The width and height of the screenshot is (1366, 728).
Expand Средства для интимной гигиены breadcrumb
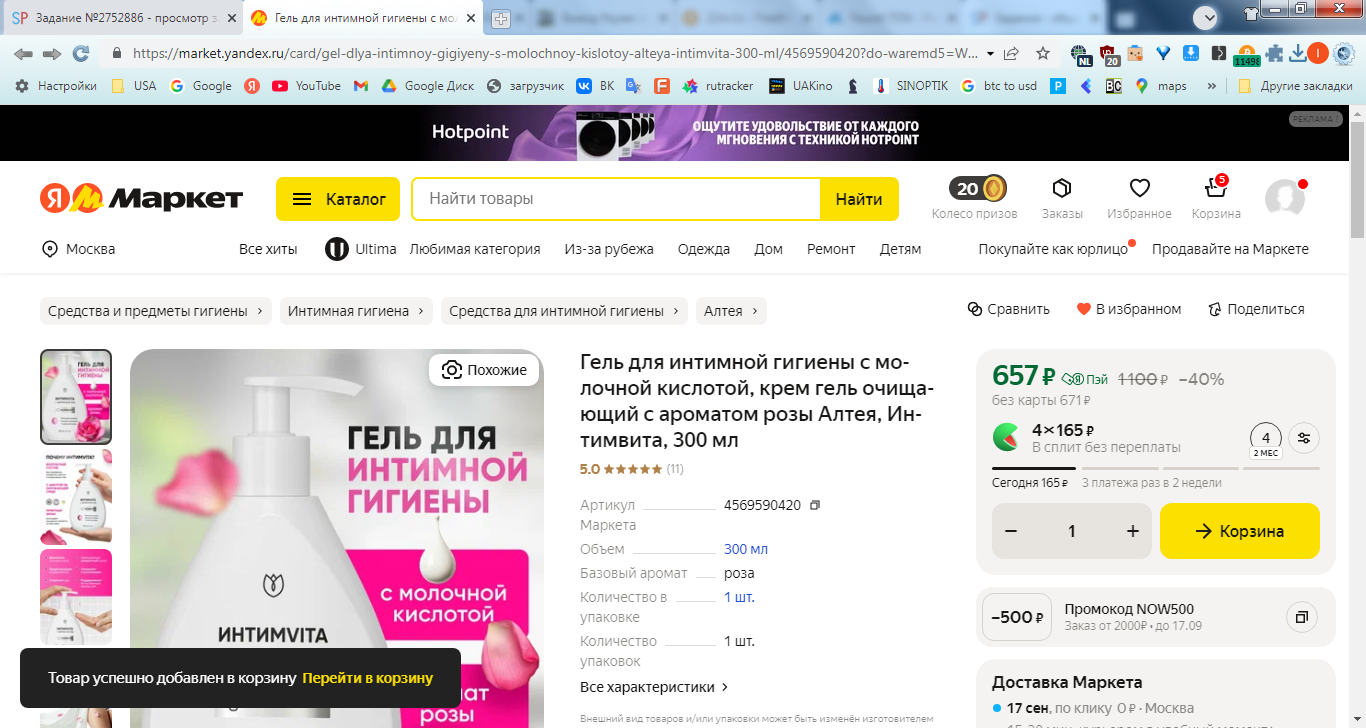(x=564, y=311)
